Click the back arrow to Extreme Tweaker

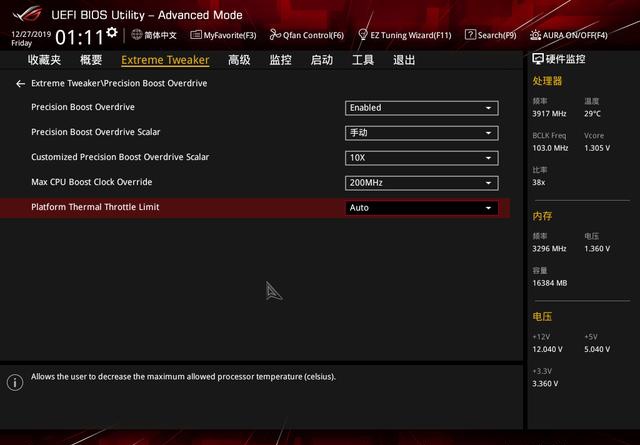(20, 84)
